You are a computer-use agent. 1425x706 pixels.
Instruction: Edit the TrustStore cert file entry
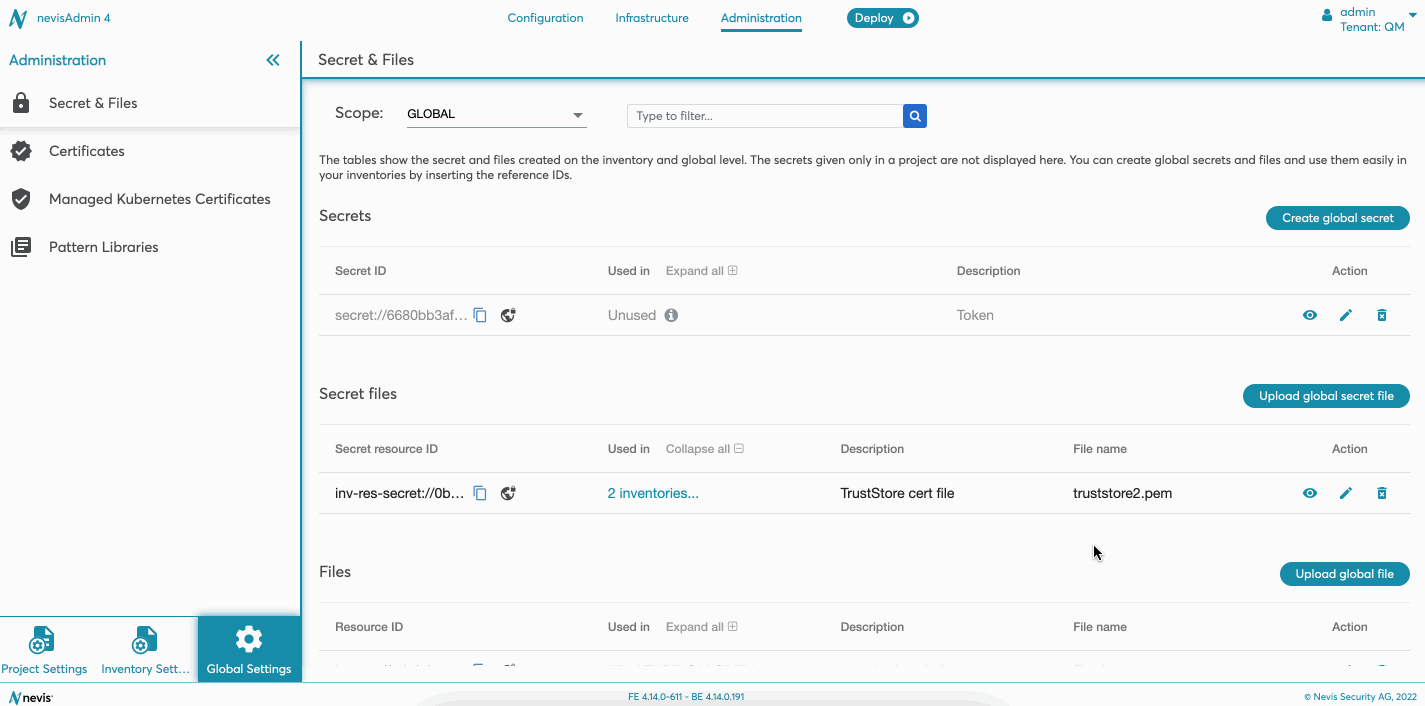(x=1346, y=493)
